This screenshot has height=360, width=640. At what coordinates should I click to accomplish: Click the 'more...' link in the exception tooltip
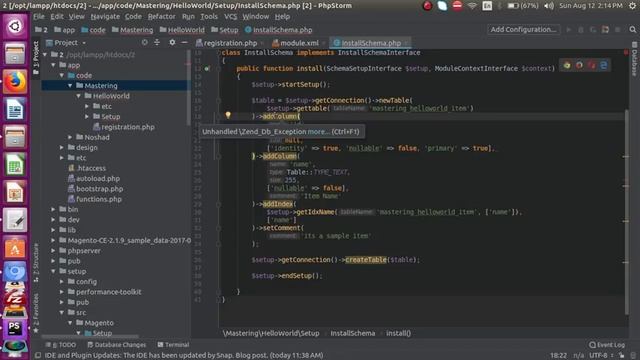(318, 131)
